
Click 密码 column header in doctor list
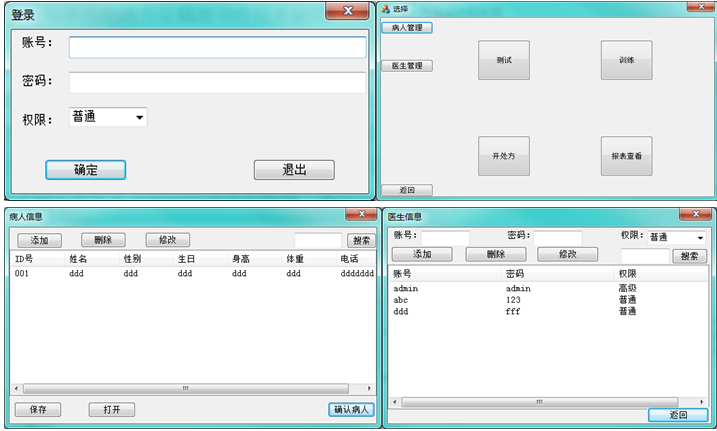(x=558, y=274)
